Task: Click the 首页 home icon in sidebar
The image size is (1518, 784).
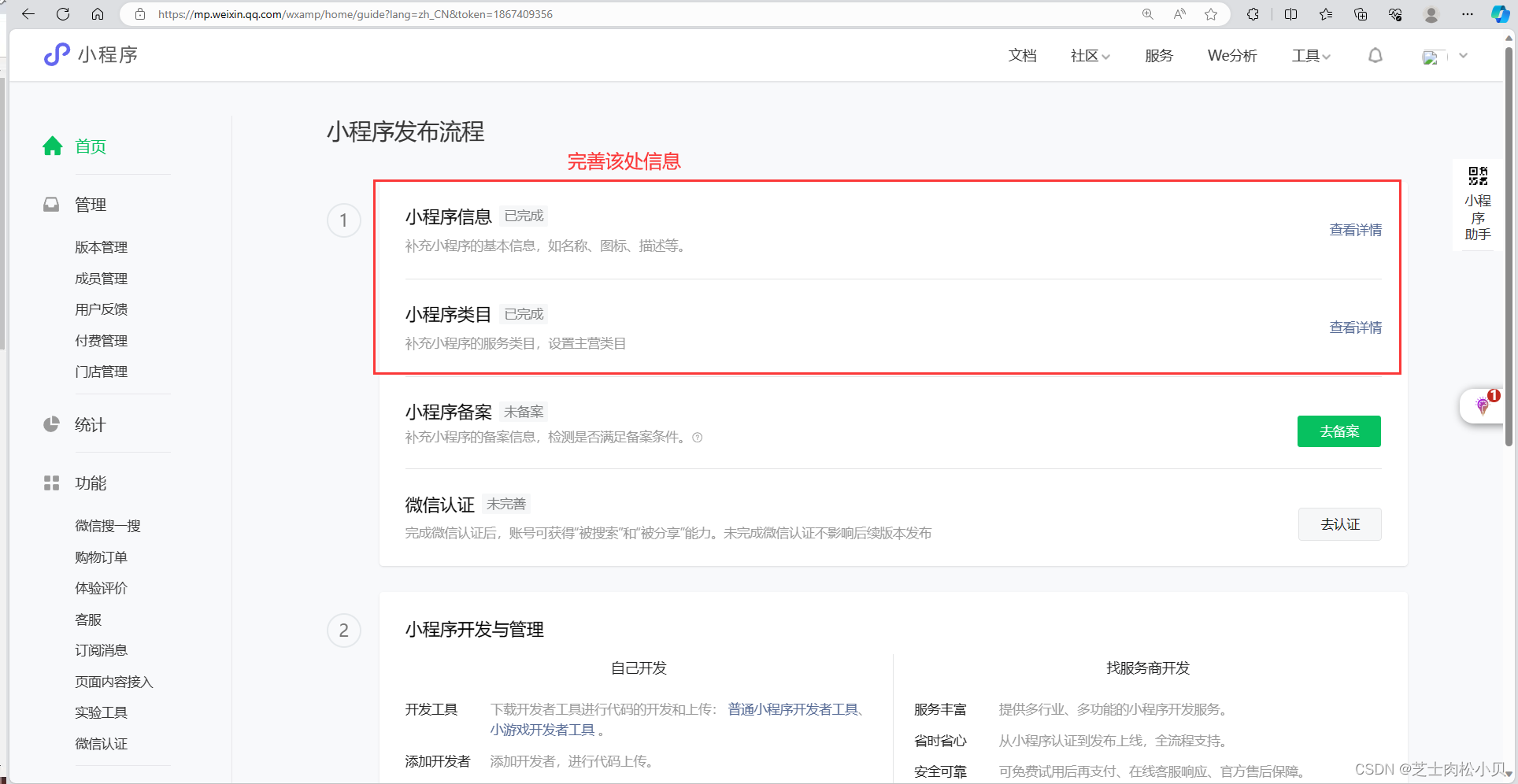Action: pyautogui.click(x=53, y=146)
